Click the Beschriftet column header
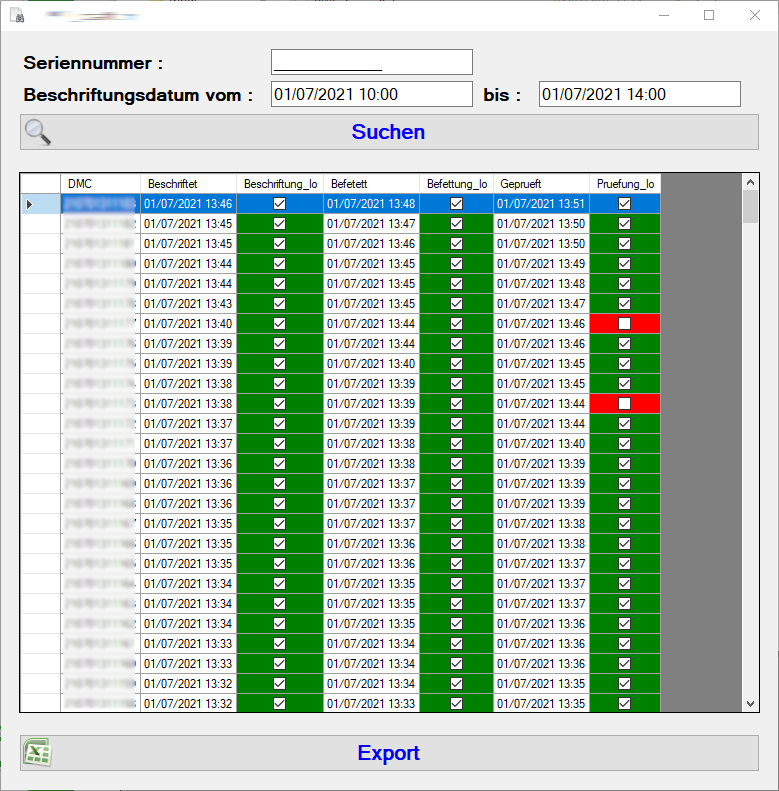Image resolution: width=779 pixels, height=791 pixels. (x=188, y=184)
